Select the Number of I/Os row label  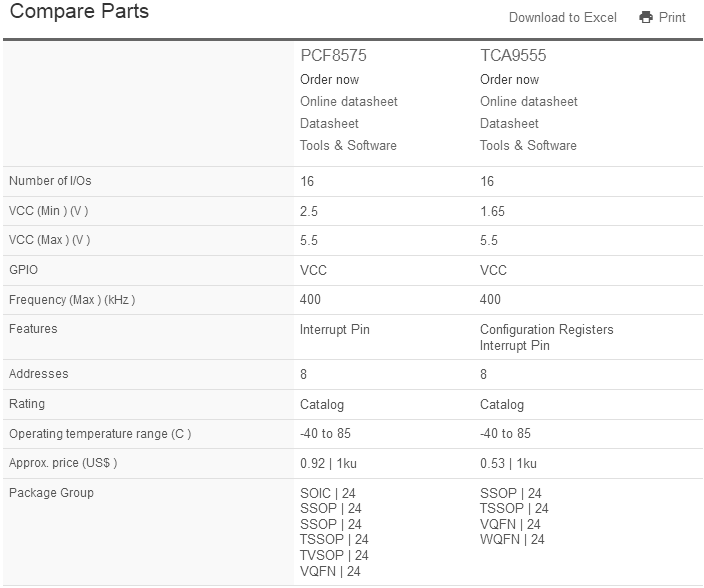(x=50, y=181)
